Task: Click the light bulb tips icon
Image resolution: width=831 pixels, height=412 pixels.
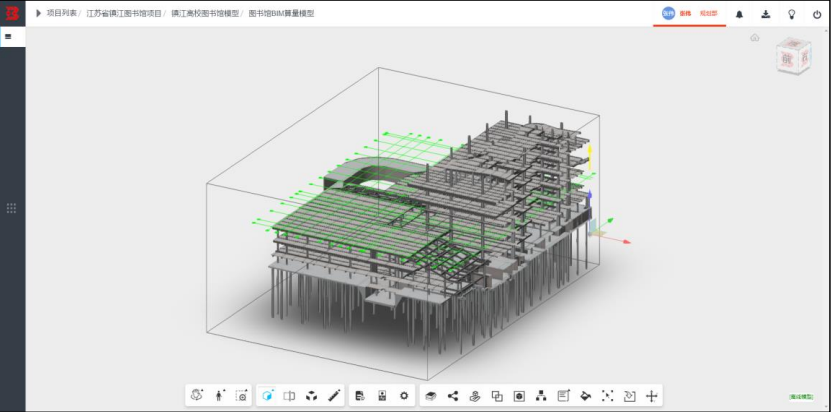Action: click(792, 14)
